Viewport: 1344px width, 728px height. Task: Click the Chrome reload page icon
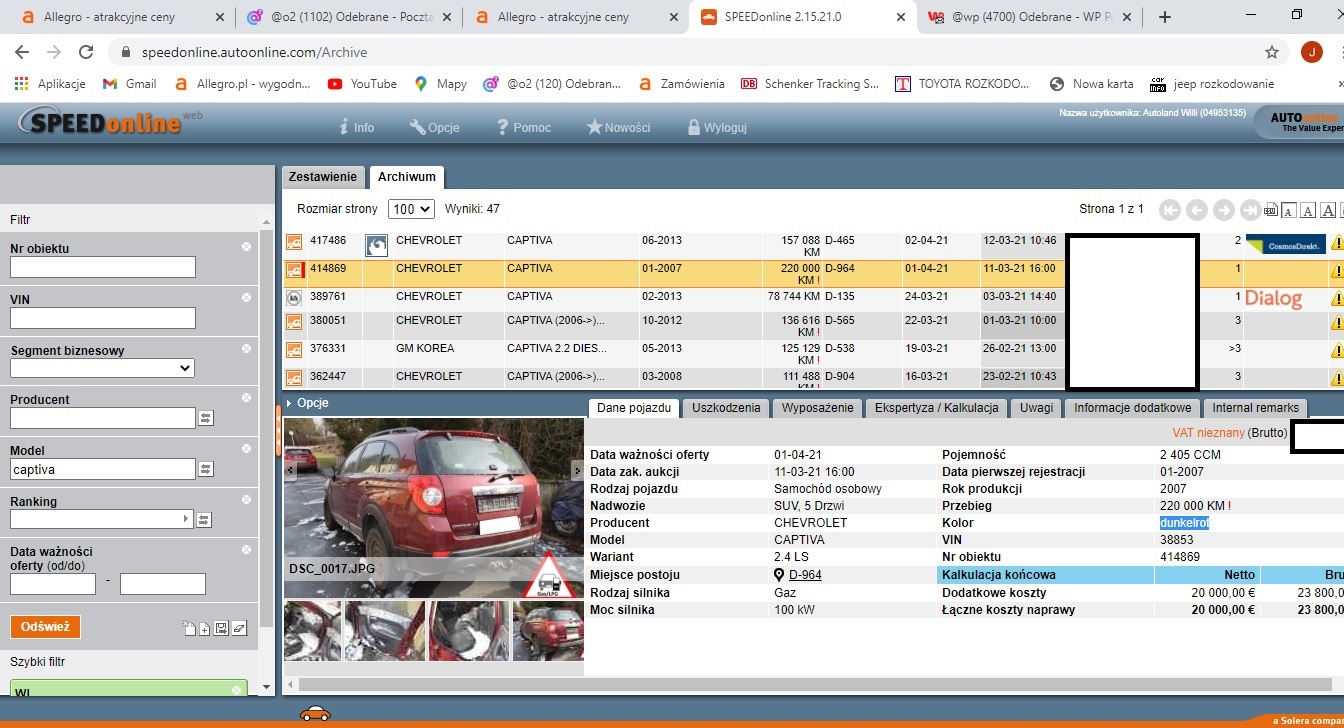(x=86, y=52)
